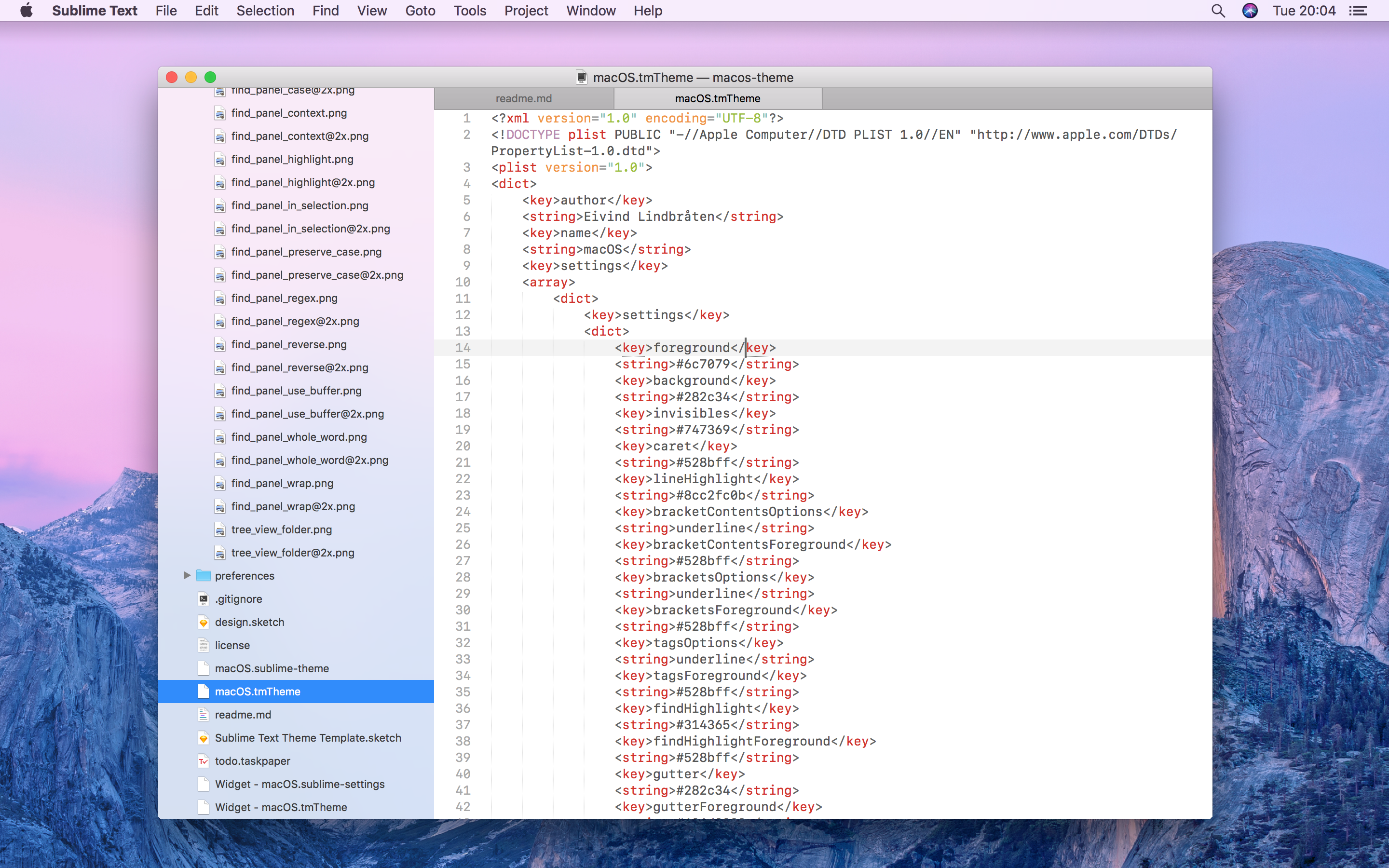Expand the preferences folder disclosure triangle

187,575
